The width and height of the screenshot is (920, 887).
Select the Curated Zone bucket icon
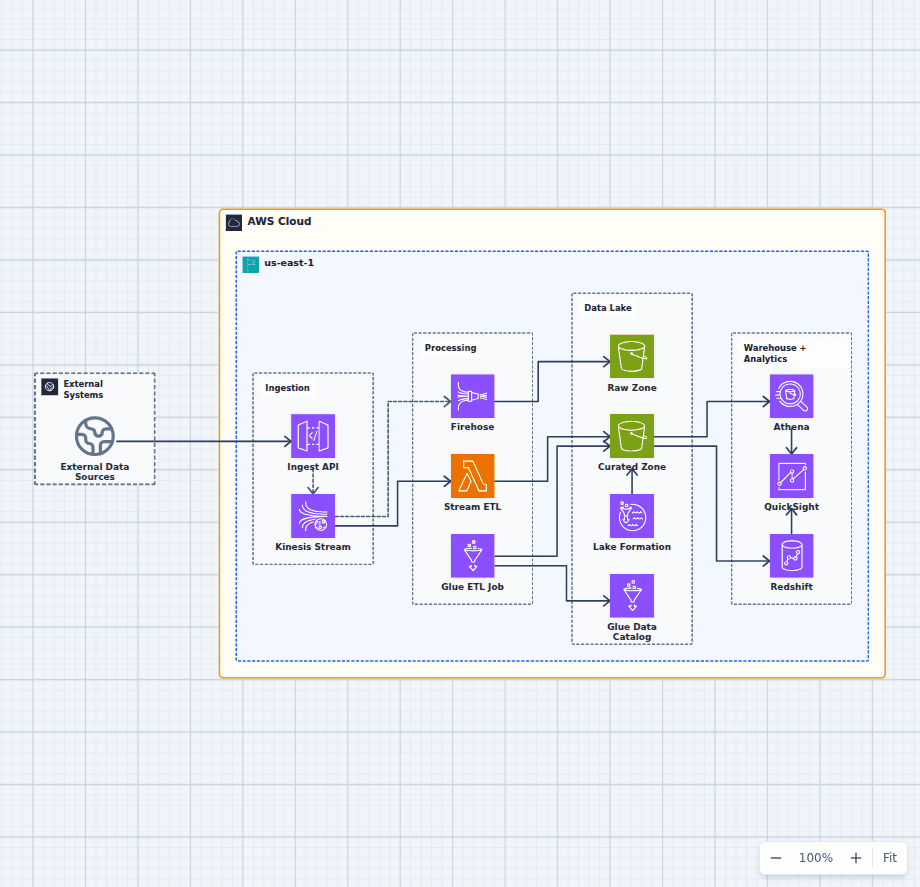632,436
